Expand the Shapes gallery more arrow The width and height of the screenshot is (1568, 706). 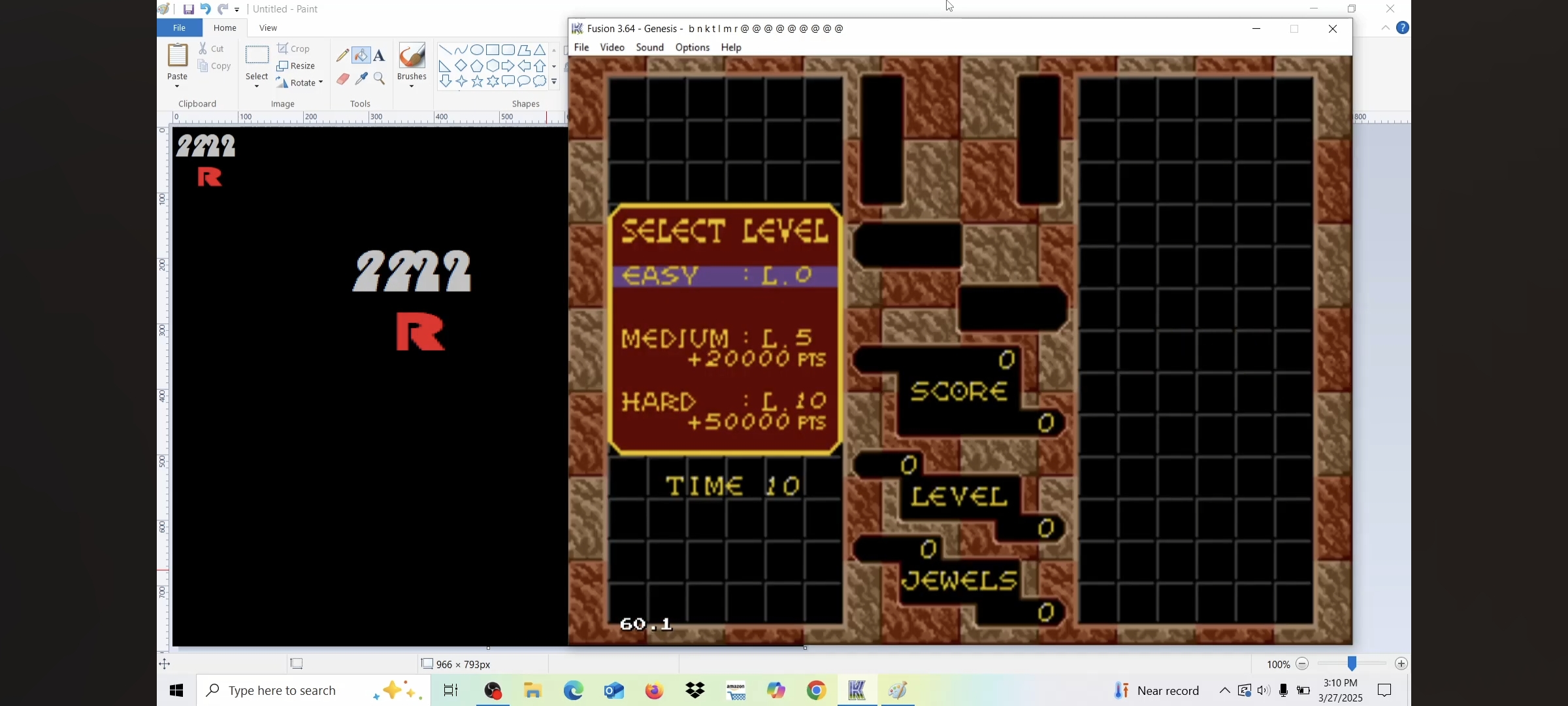(x=554, y=82)
